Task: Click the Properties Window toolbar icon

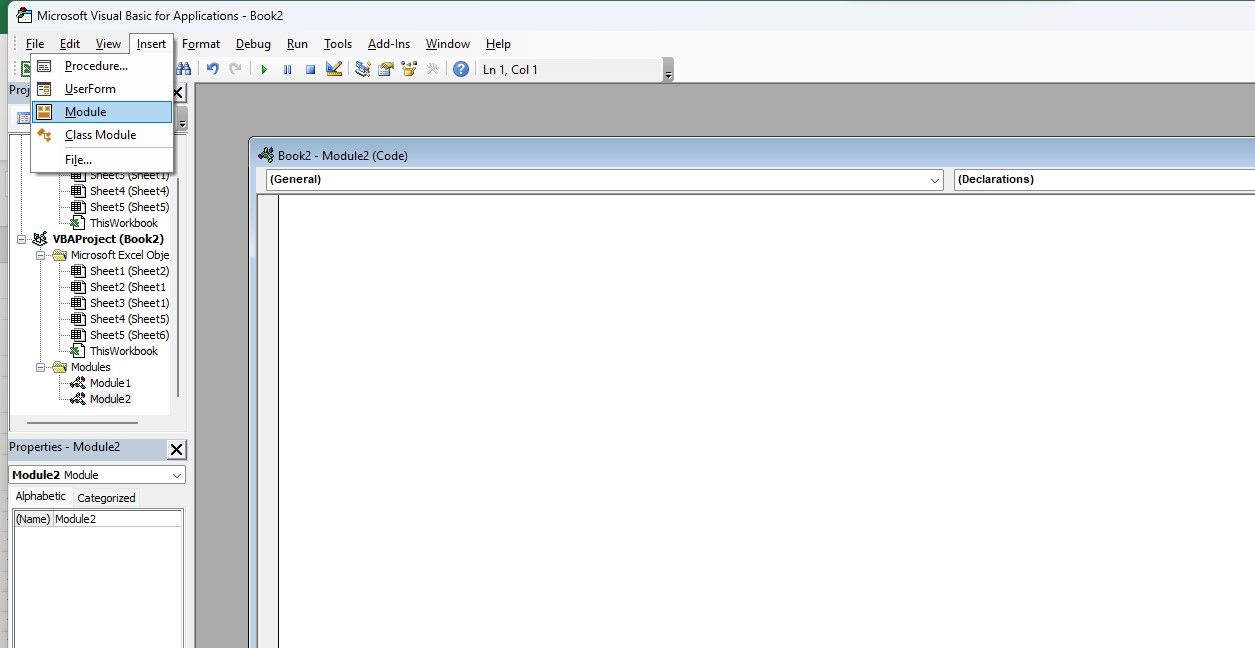Action: click(x=386, y=69)
